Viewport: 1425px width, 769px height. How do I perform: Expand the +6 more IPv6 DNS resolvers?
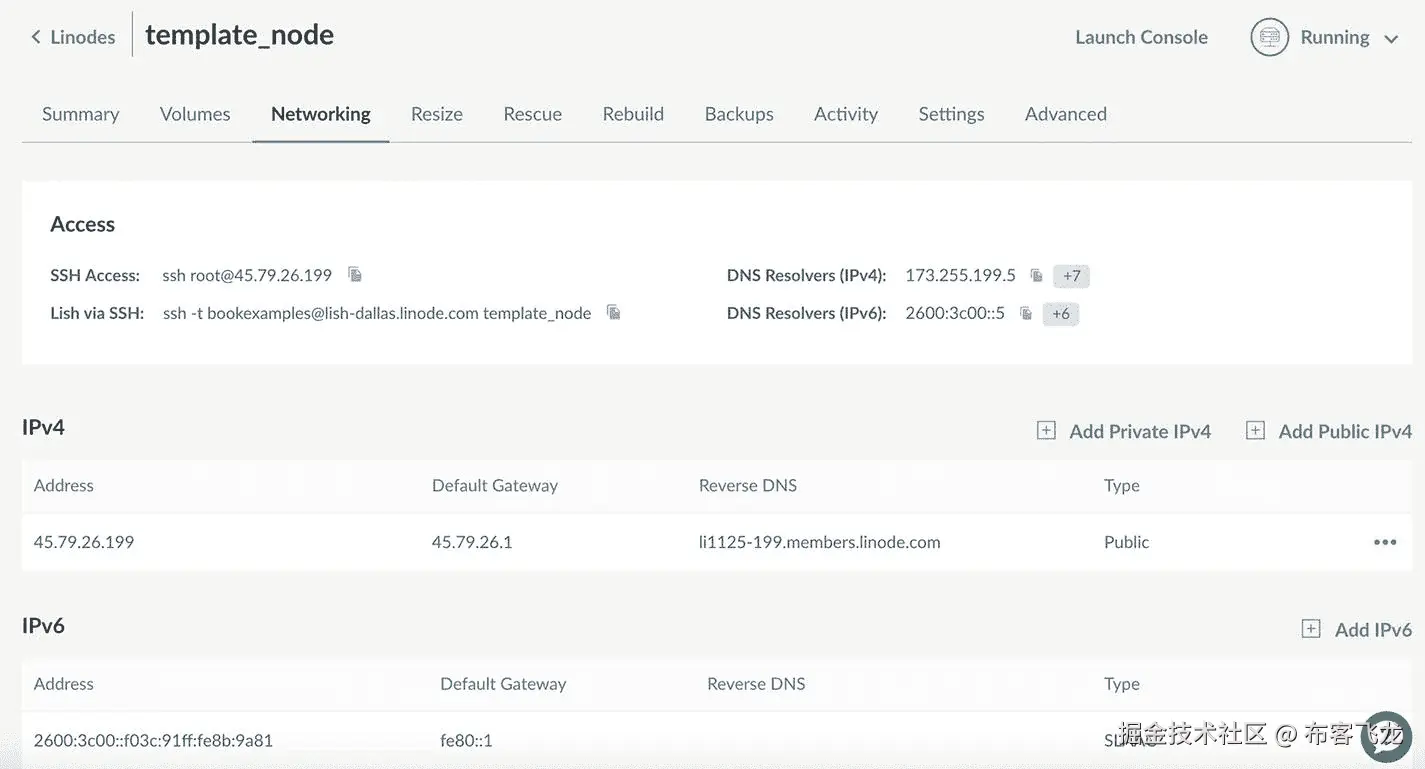(x=1061, y=314)
